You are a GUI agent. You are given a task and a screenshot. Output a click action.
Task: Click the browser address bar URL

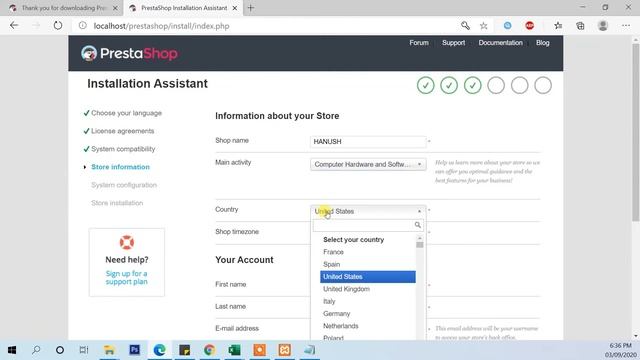pyautogui.click(x=162, y=26)
